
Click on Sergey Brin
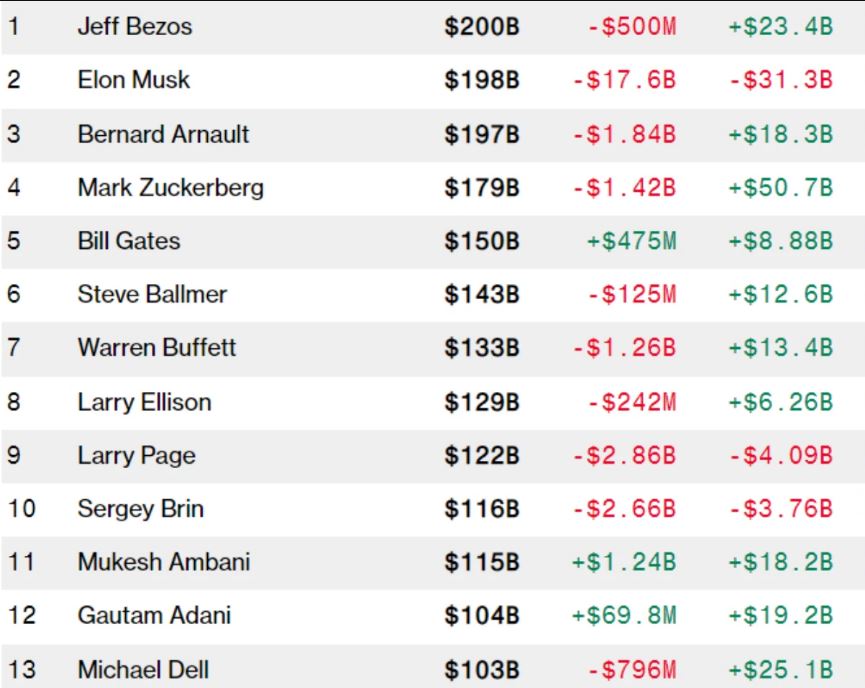point(140,509)
